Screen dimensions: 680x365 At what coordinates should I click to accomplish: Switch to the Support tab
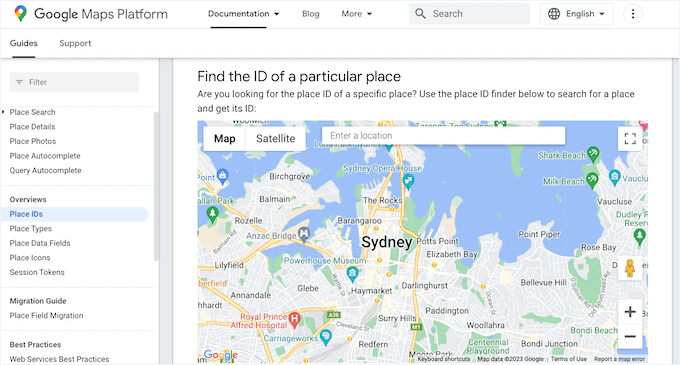coord(75,43)
